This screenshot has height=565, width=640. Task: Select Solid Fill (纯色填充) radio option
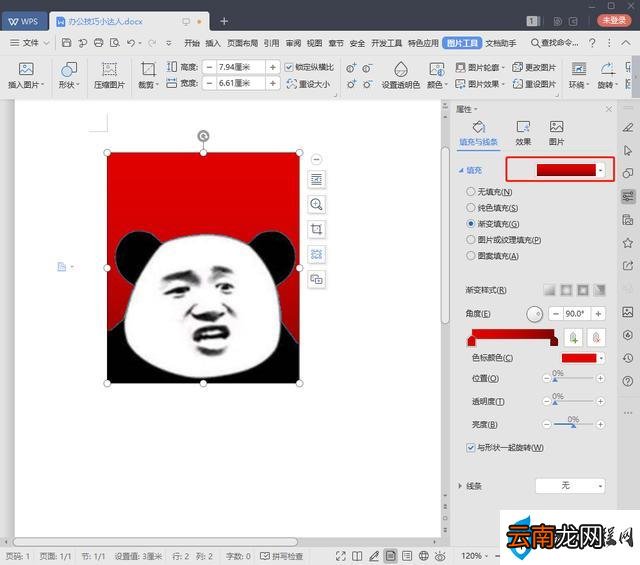click(471, 208)
